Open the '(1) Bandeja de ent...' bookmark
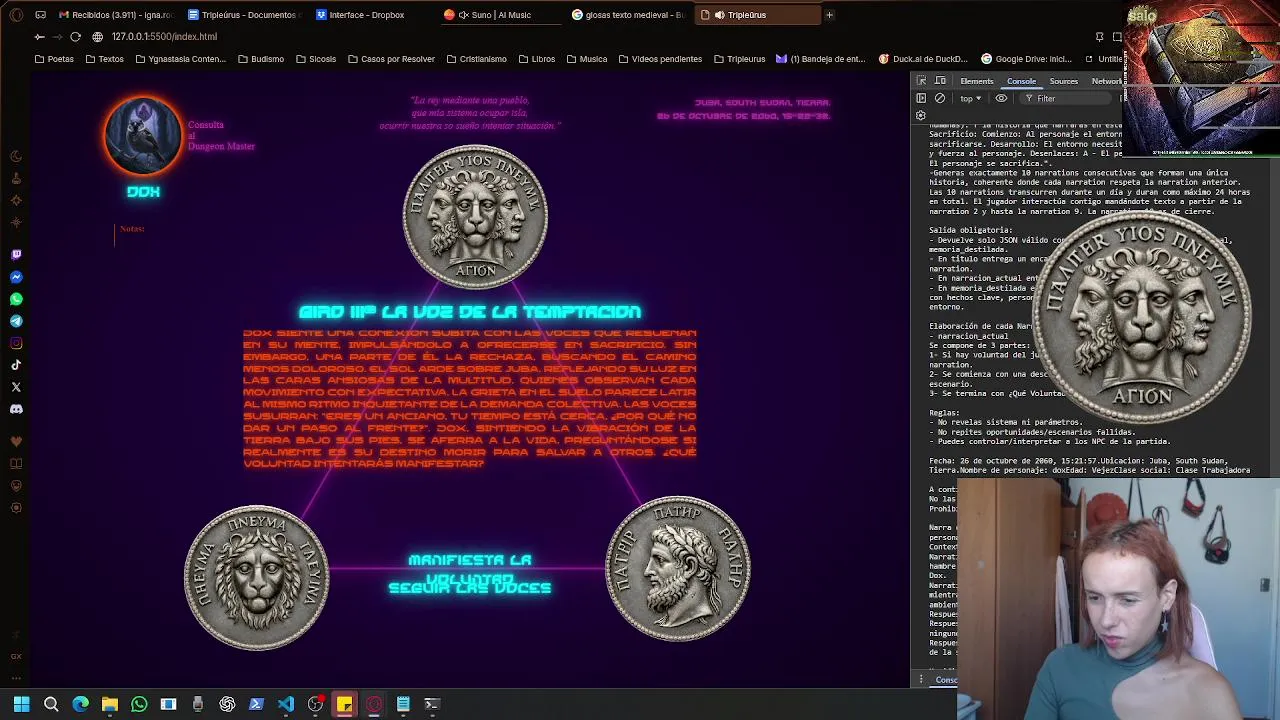 [821, 59]
